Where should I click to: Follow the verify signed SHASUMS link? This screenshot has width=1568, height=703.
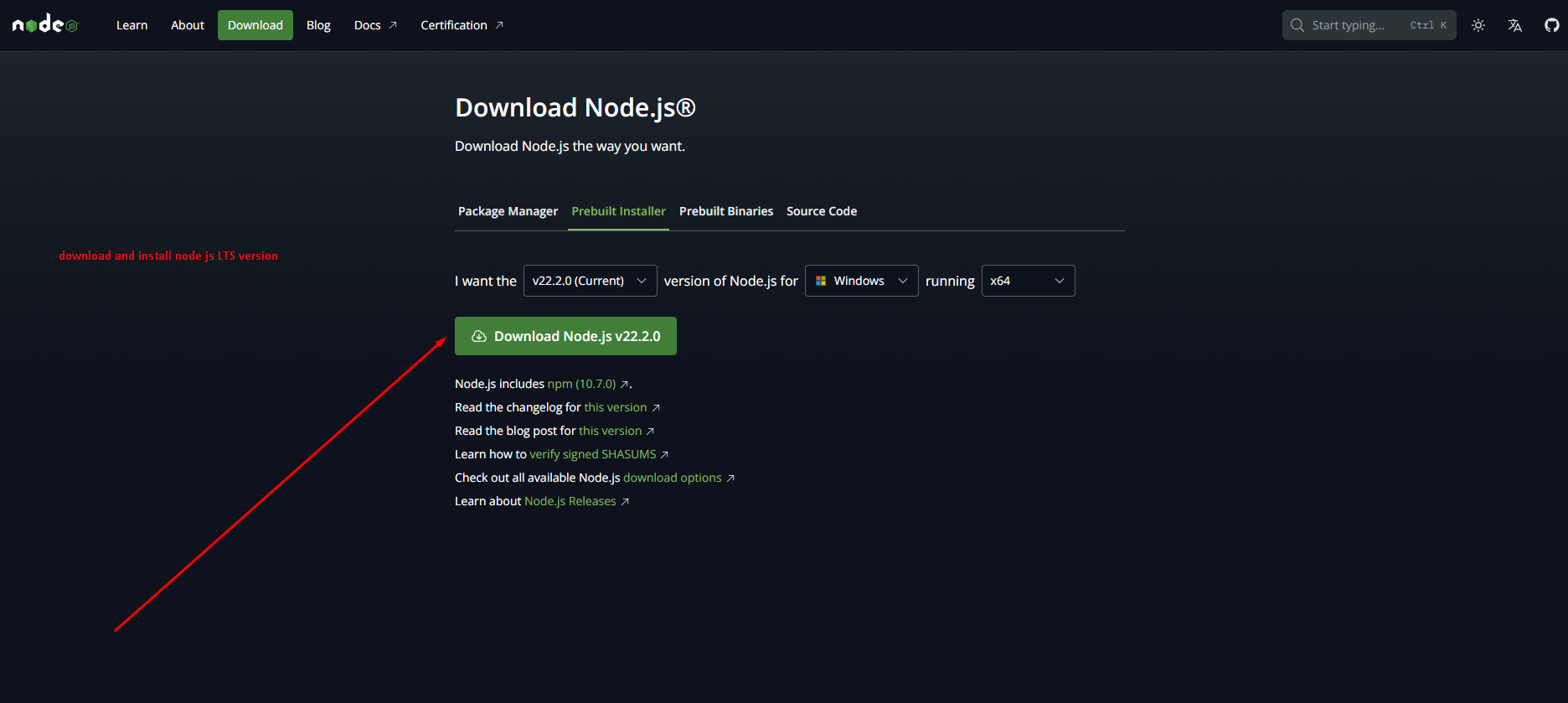click(x=592, y=454)
